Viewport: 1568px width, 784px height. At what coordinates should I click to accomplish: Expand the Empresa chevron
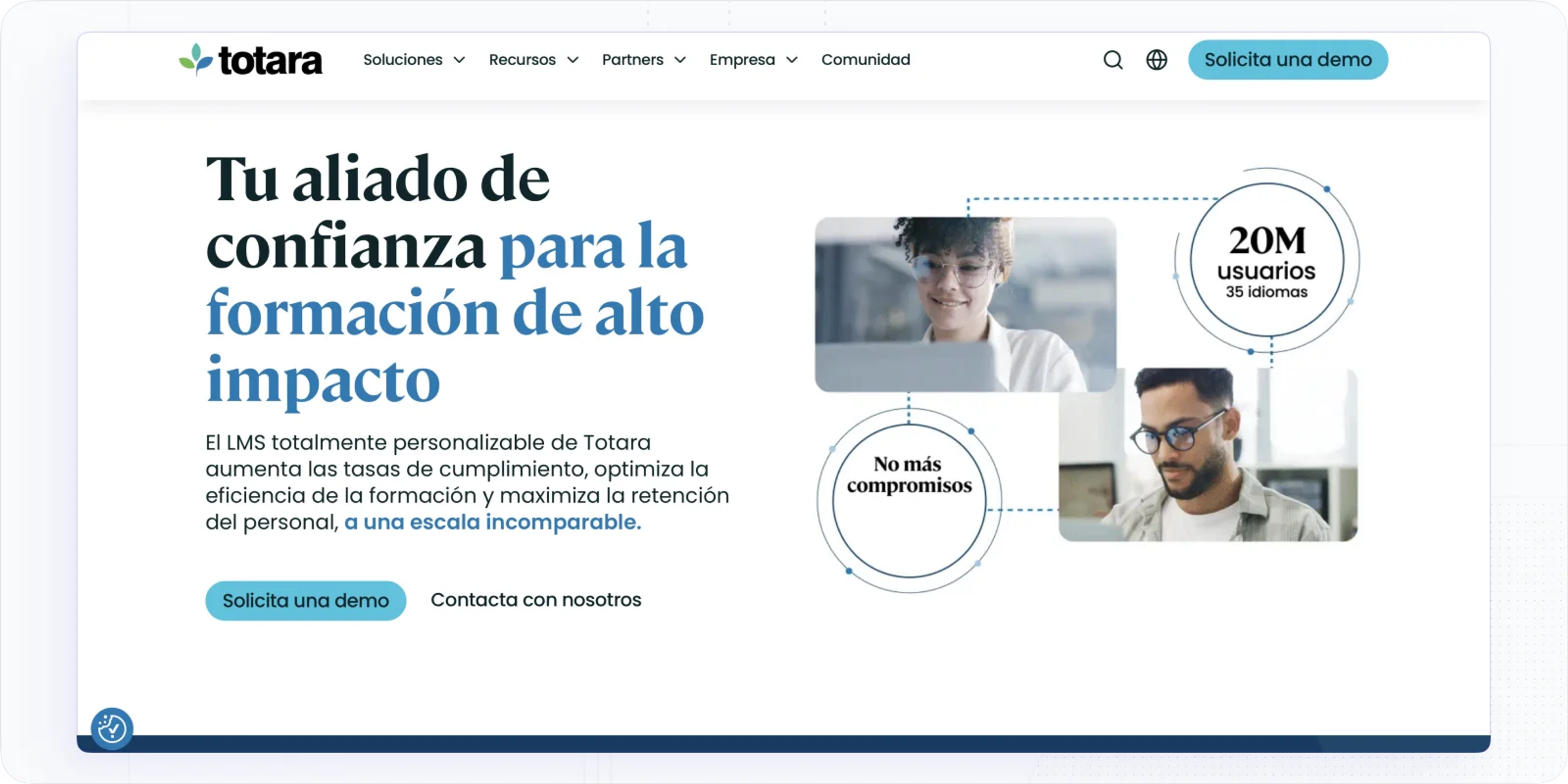792,60
